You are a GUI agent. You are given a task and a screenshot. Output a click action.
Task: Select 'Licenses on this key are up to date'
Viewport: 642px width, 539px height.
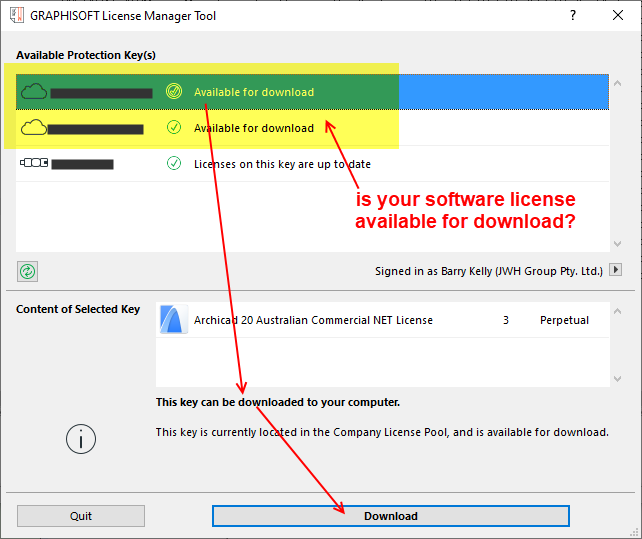coord(282,164)
